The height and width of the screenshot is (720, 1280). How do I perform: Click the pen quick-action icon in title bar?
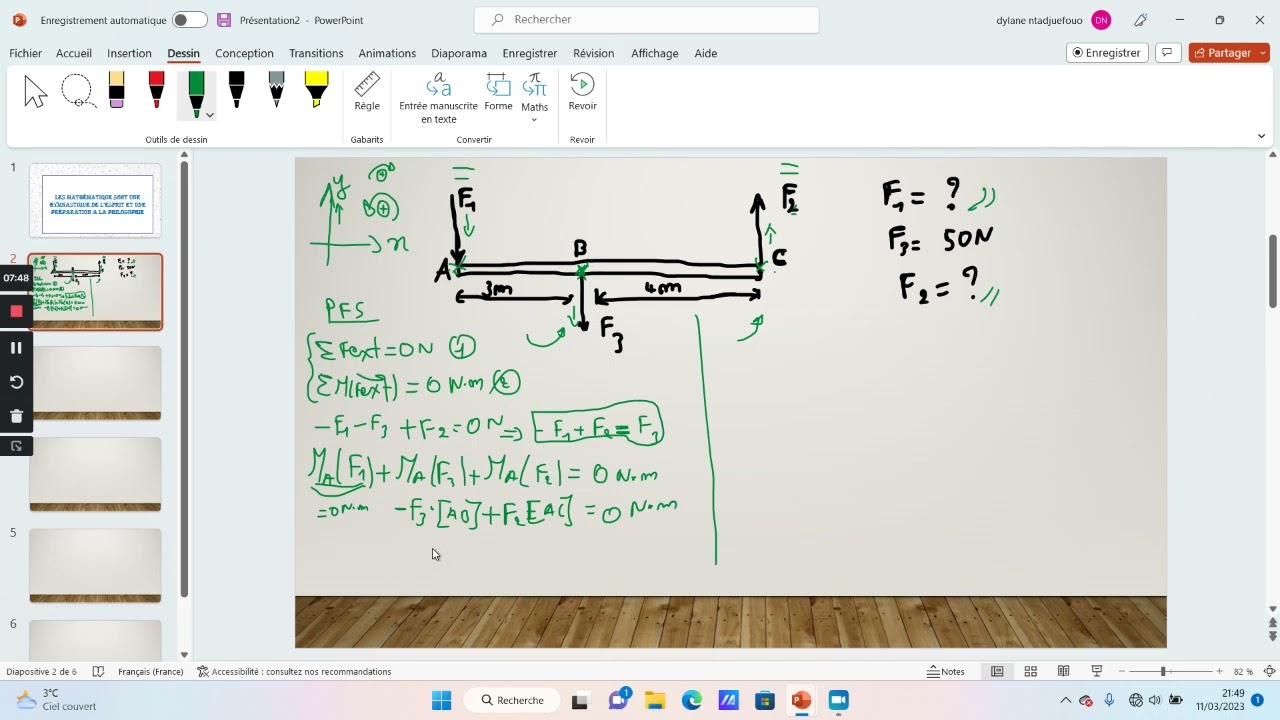(1141, 20)
